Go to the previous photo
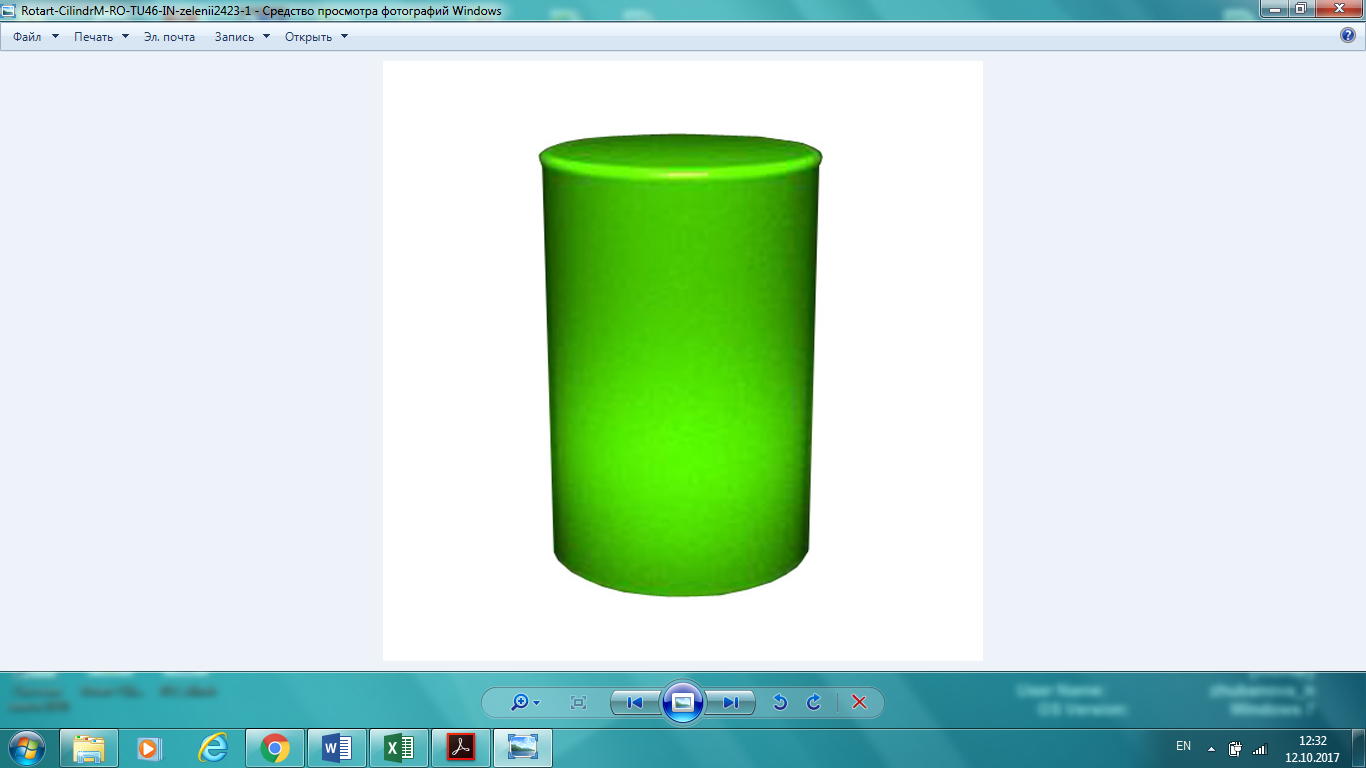This screenshot has width=1366, height=768. point(635,703)
